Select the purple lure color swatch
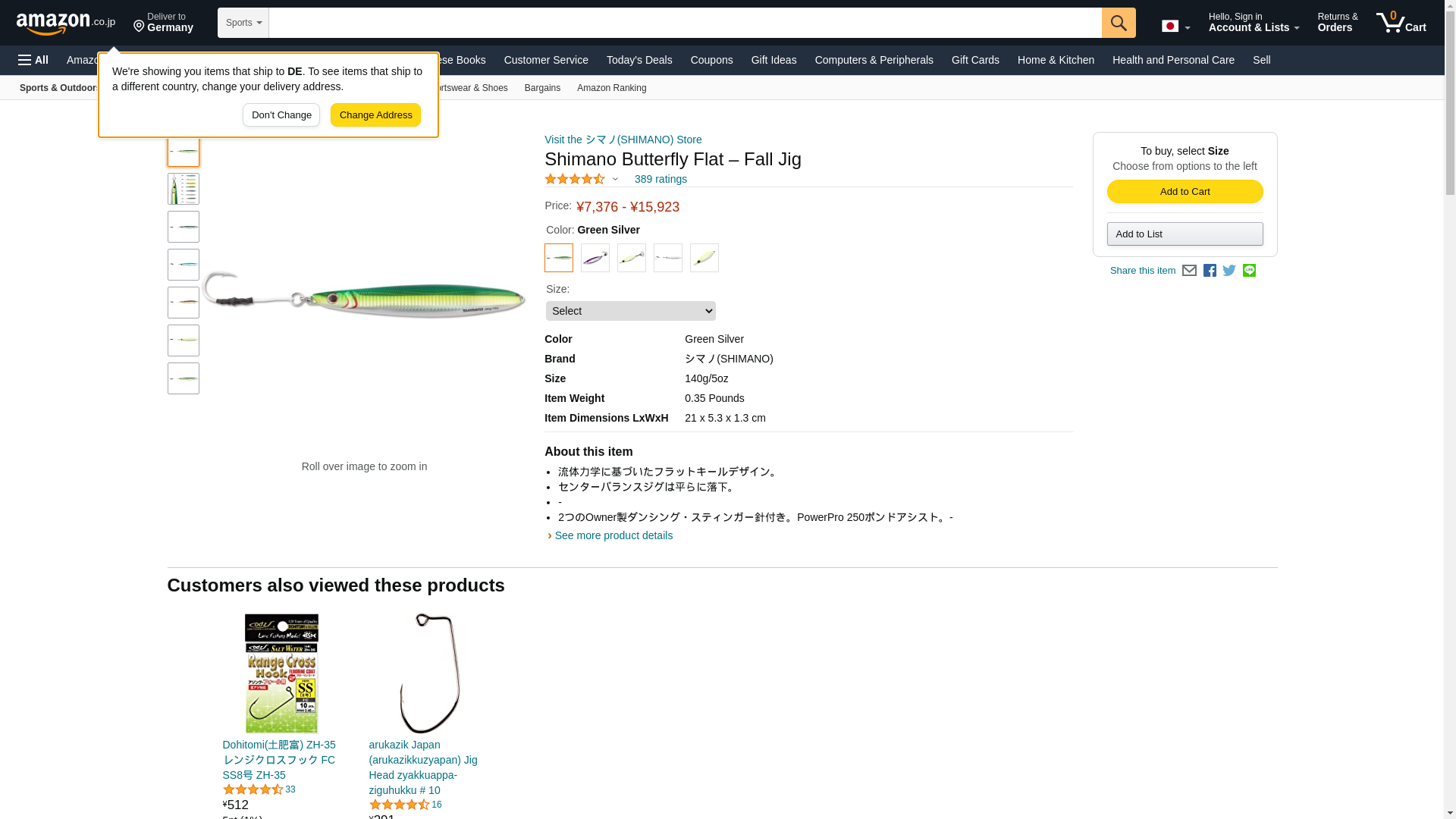The width and height of the screenshot is (1456, 819). tap(595, 258)
